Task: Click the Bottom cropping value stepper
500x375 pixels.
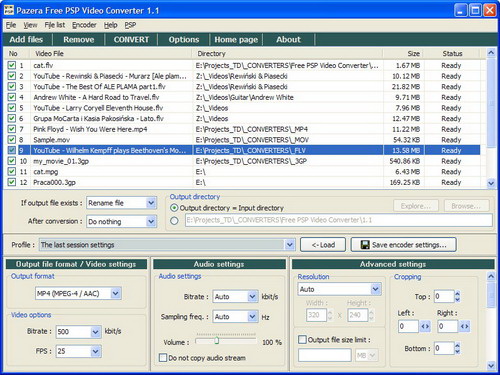Action: pos(457,348)
